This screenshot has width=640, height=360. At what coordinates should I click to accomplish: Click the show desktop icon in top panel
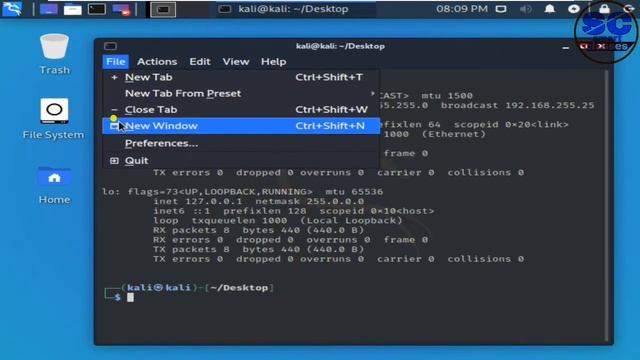[49, 9]
